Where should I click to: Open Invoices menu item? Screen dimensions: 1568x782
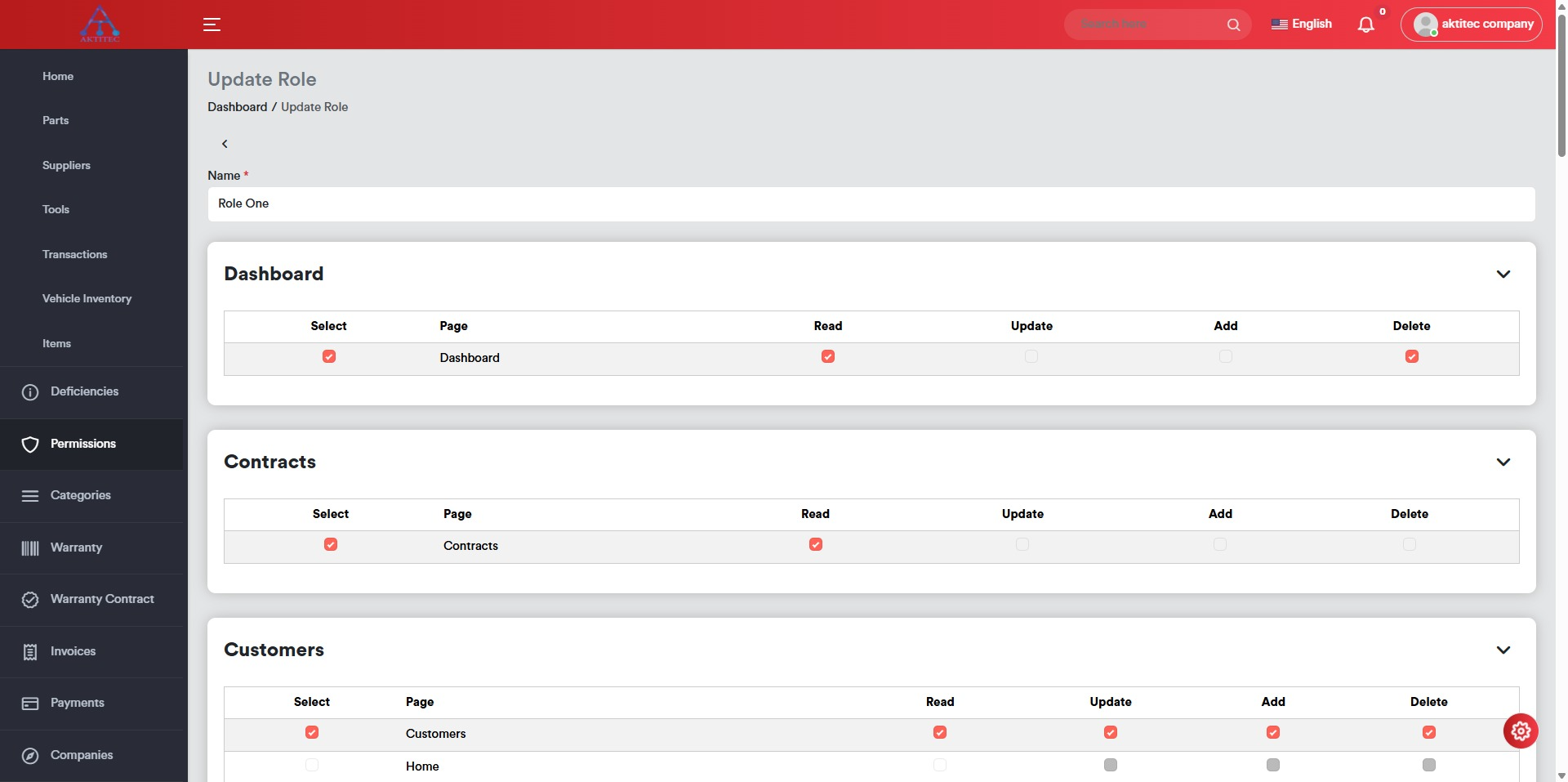click(73, 651)
